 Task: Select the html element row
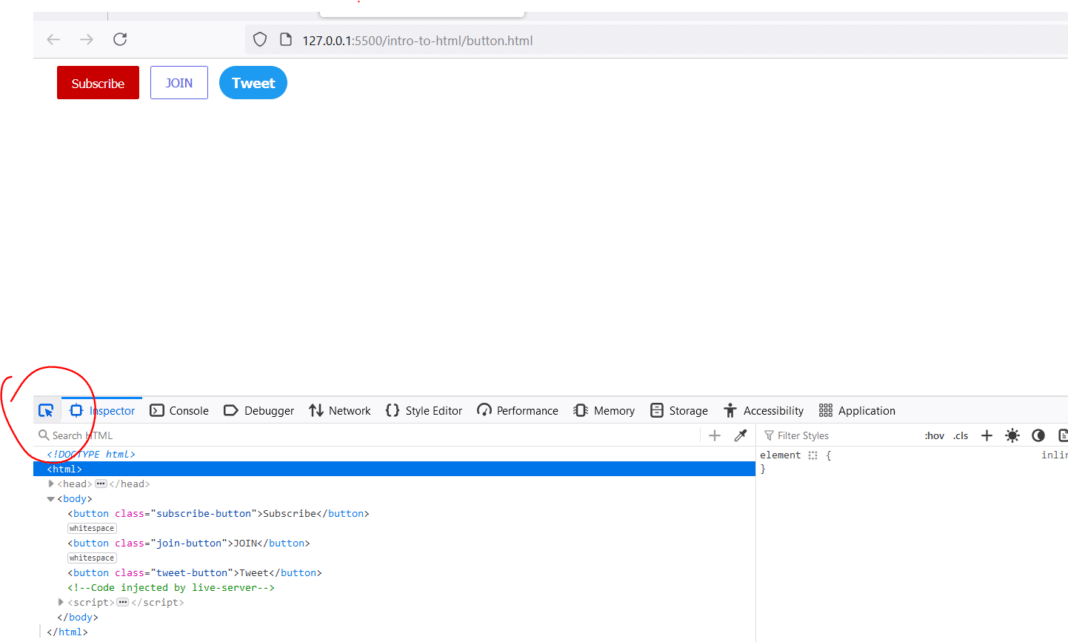tap(394, 469)
